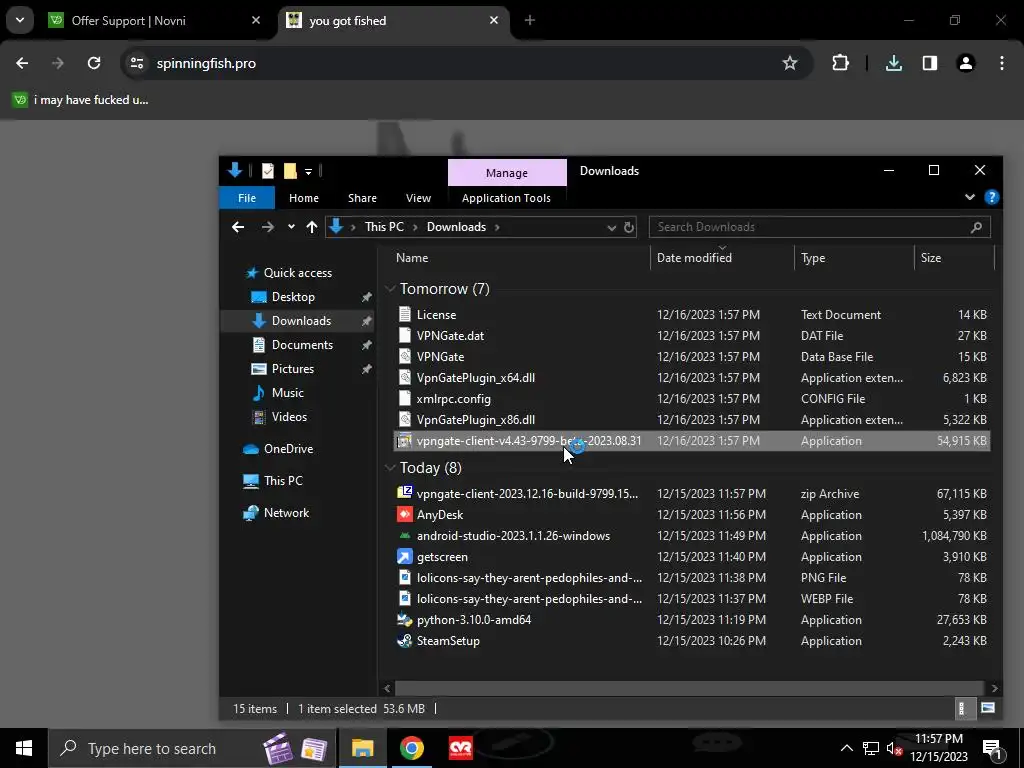Open the Windows Start button
The height and width of the screenshot is (768, 1024).
pos(24,748)
